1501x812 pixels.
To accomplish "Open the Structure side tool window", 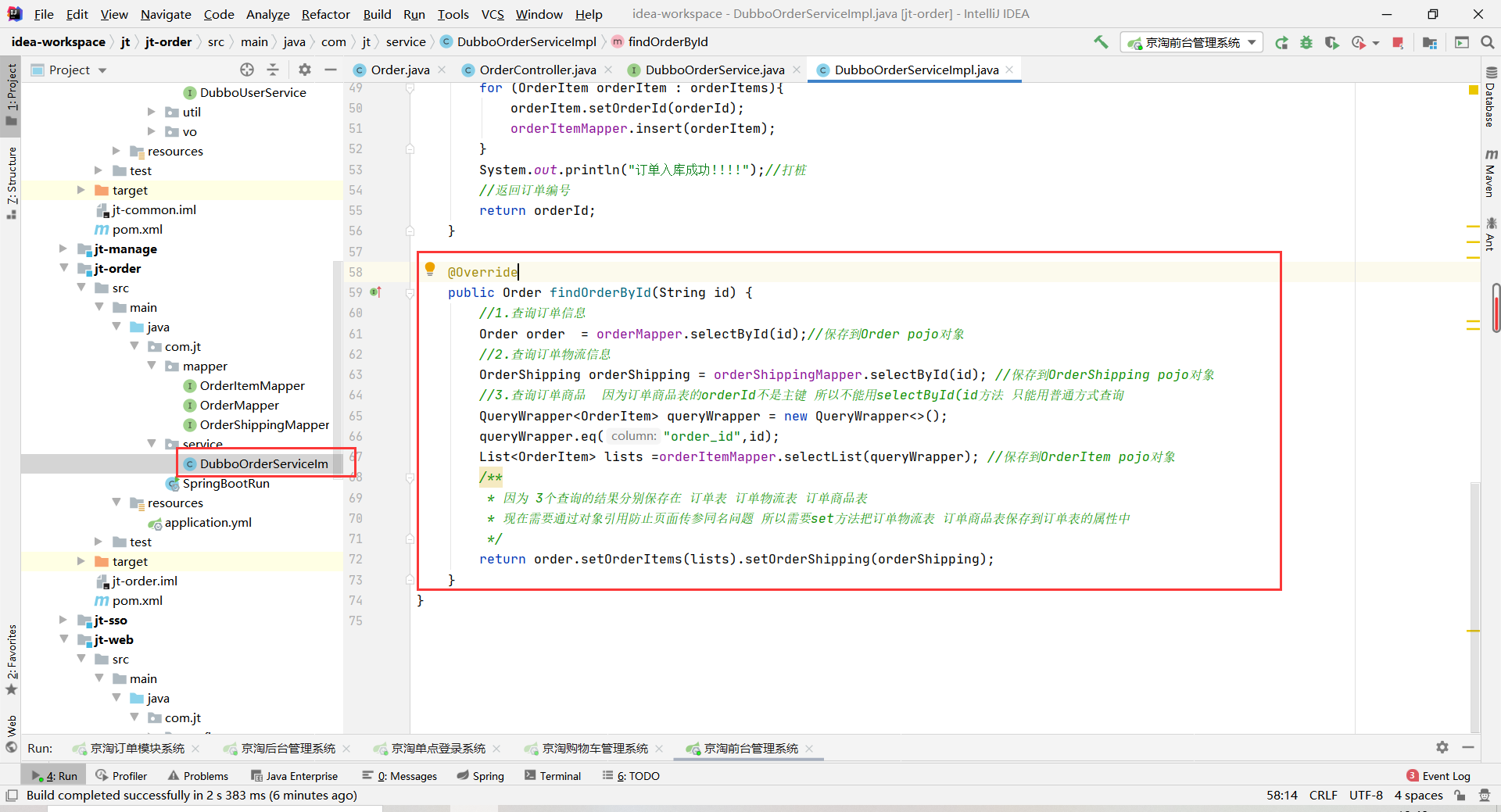I will click(12, 182).
